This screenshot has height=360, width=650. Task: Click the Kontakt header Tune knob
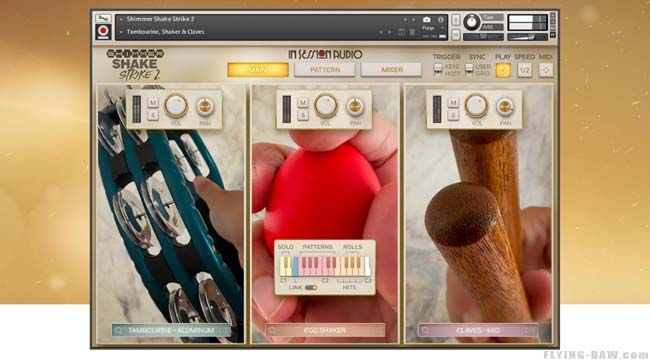471,22
